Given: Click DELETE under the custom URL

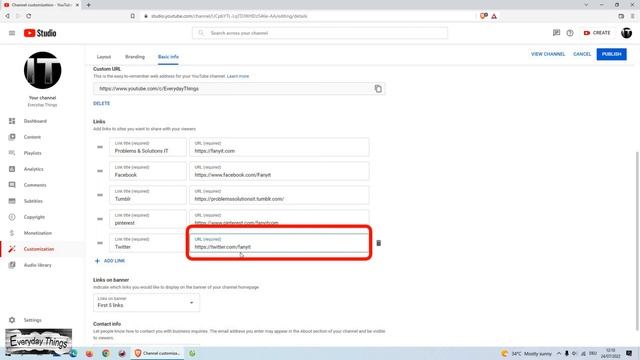Looking at the screenshot, I should coord(101,104).
